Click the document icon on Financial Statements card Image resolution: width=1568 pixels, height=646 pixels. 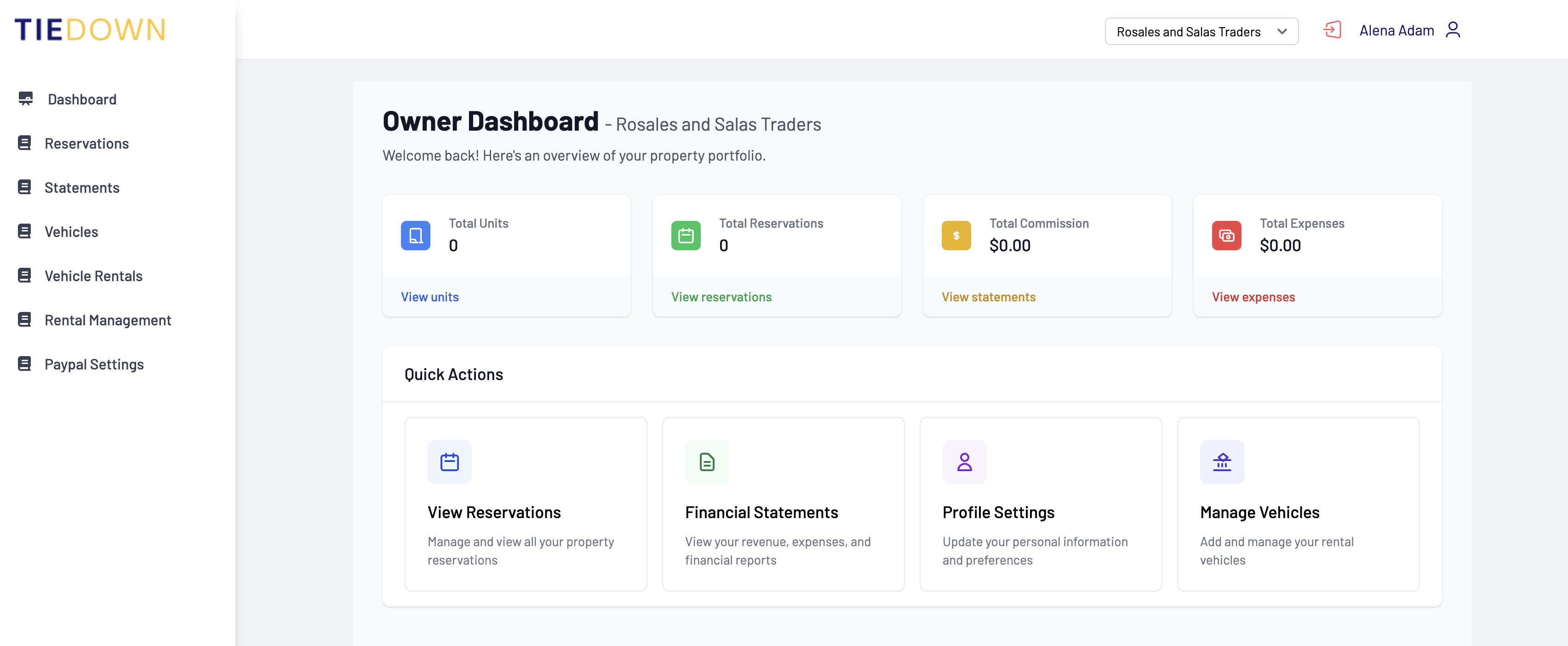tap(707, 461)
